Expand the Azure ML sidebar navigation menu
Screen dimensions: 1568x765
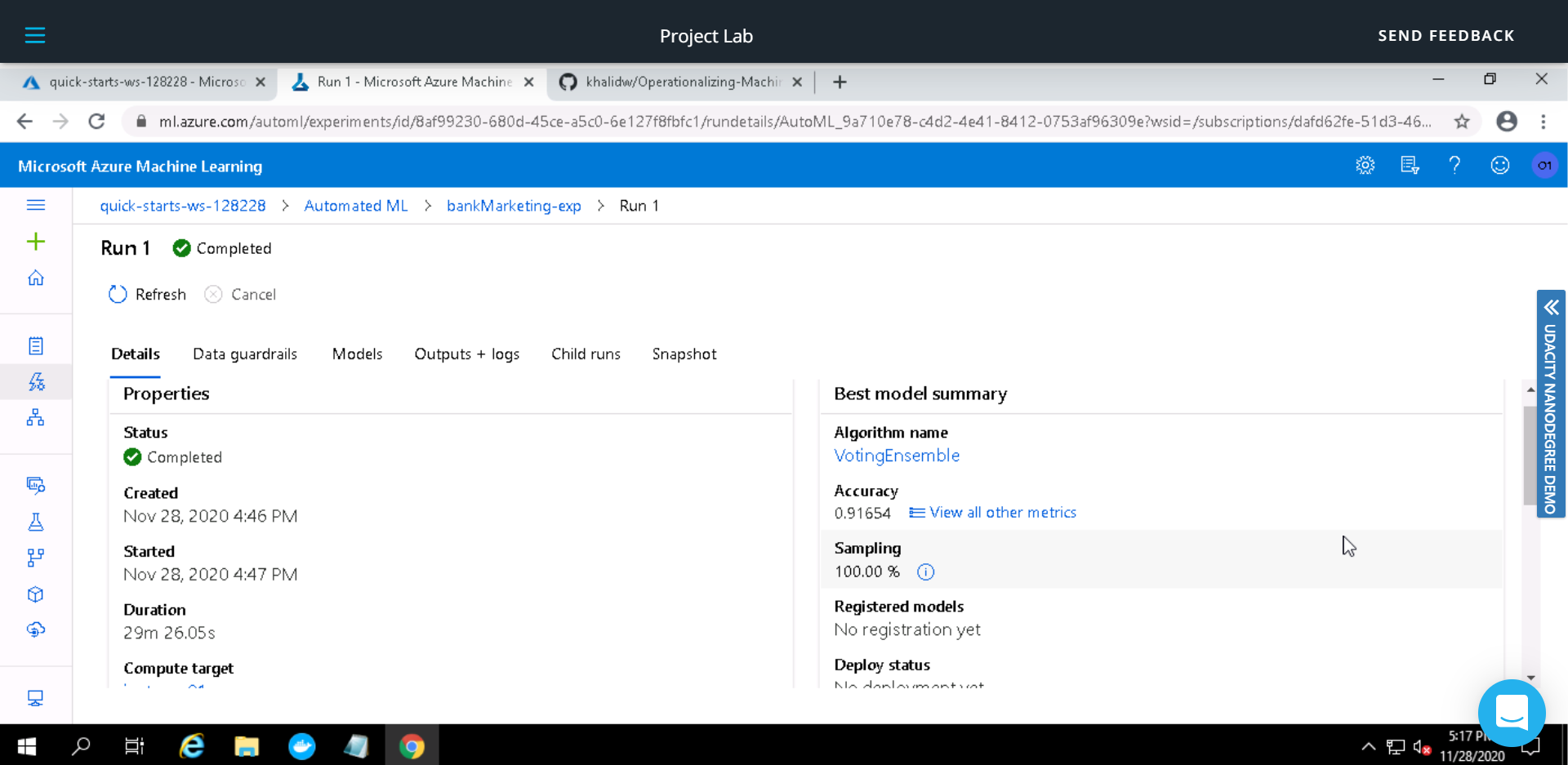coord(36,205)
